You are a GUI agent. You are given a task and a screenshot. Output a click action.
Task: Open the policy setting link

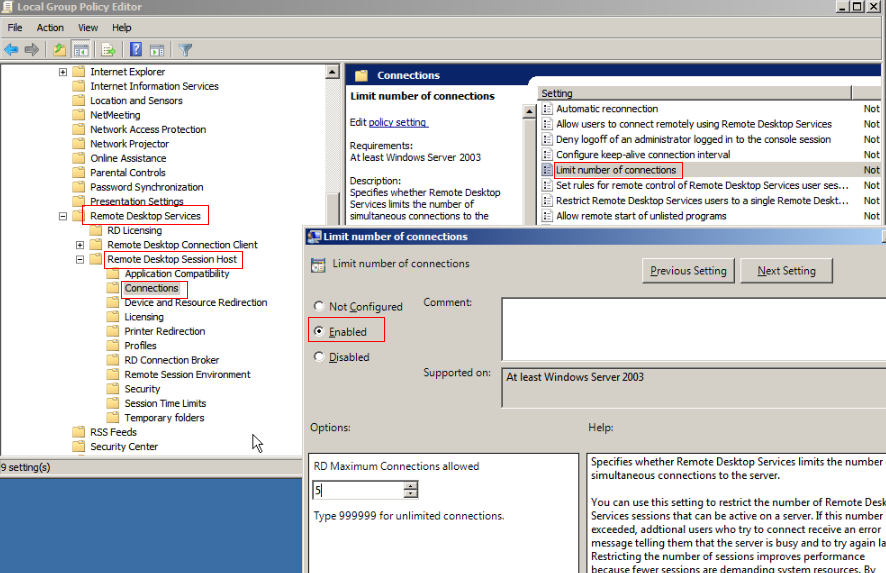pyautogui.click(x=398, y=123)
